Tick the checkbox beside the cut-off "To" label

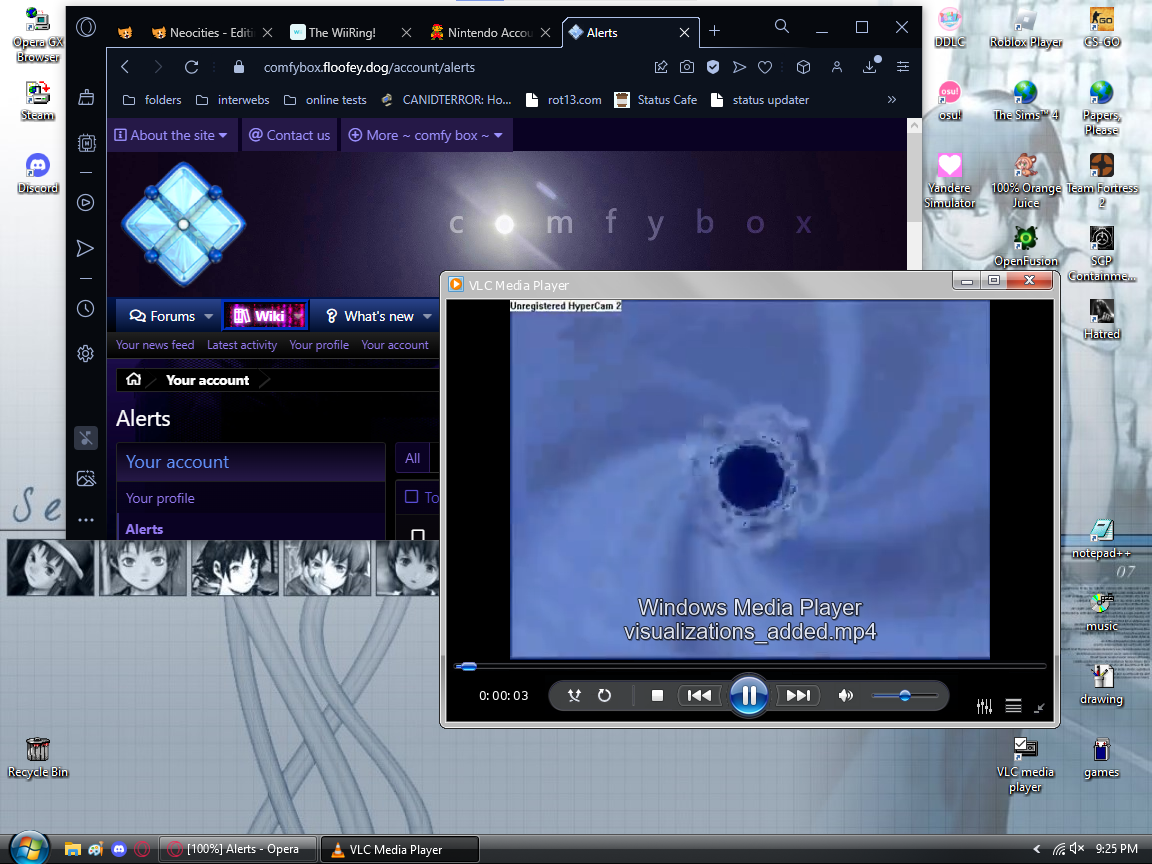click(x=411, y=497)
